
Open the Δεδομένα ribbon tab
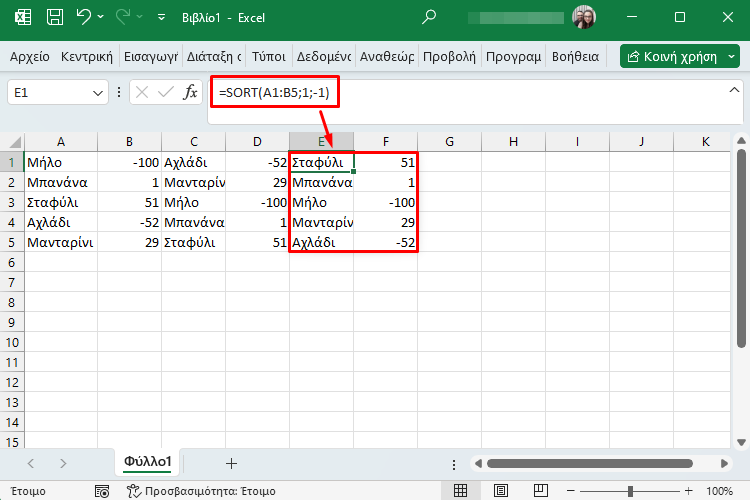324,56
